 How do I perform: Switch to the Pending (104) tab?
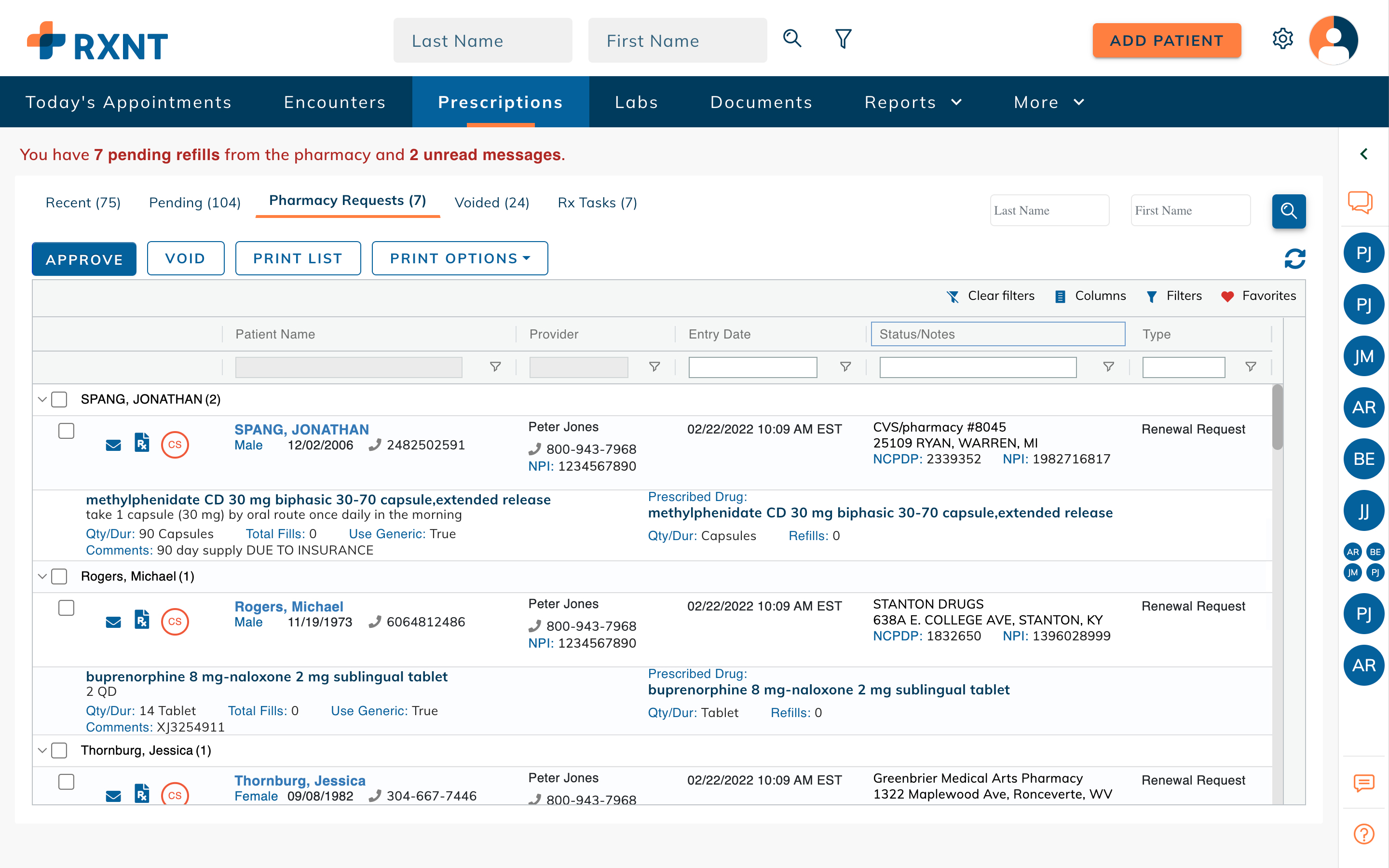click(194, 203)
